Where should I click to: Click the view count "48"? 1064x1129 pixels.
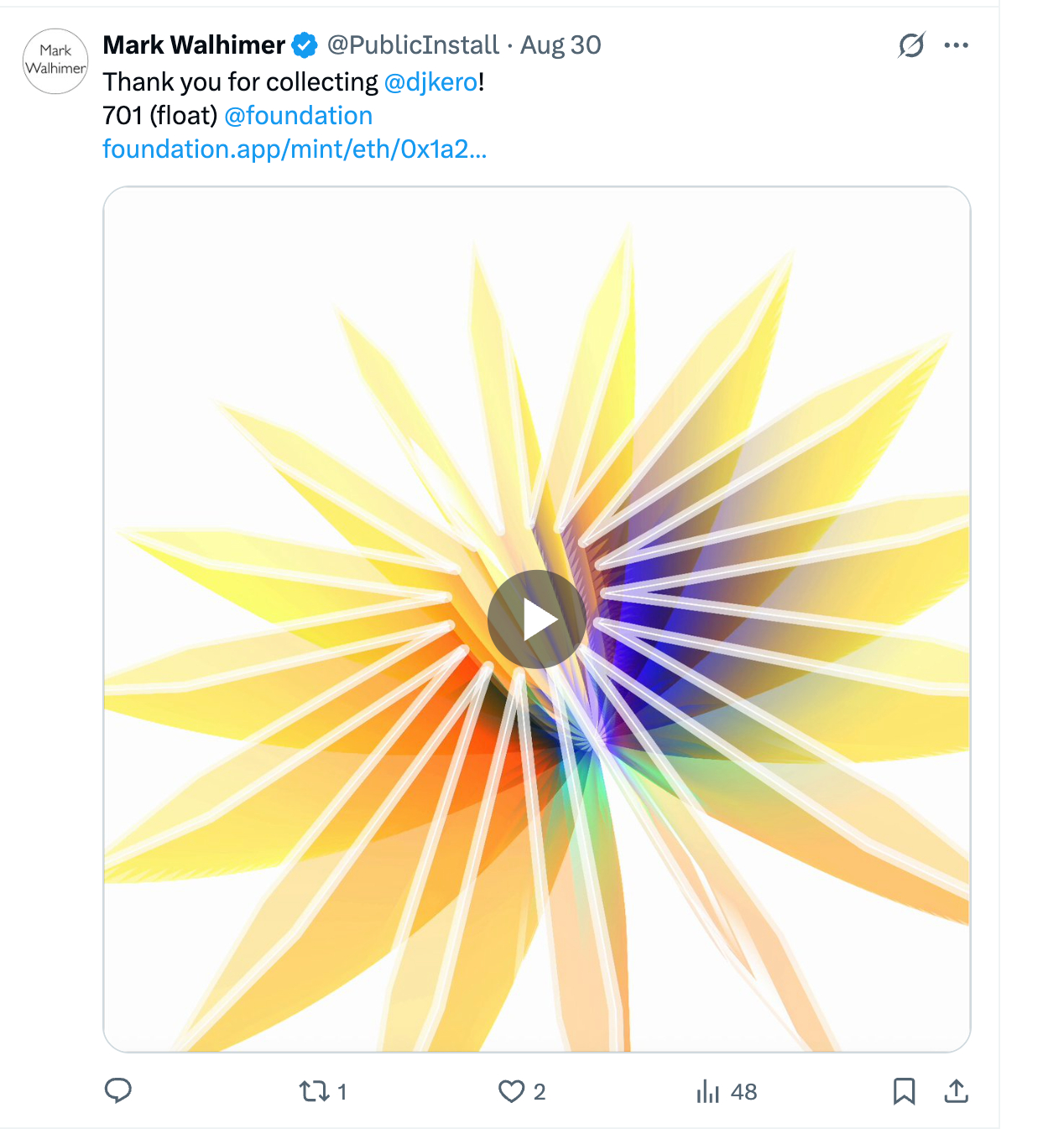click(x=743, y=1092)
